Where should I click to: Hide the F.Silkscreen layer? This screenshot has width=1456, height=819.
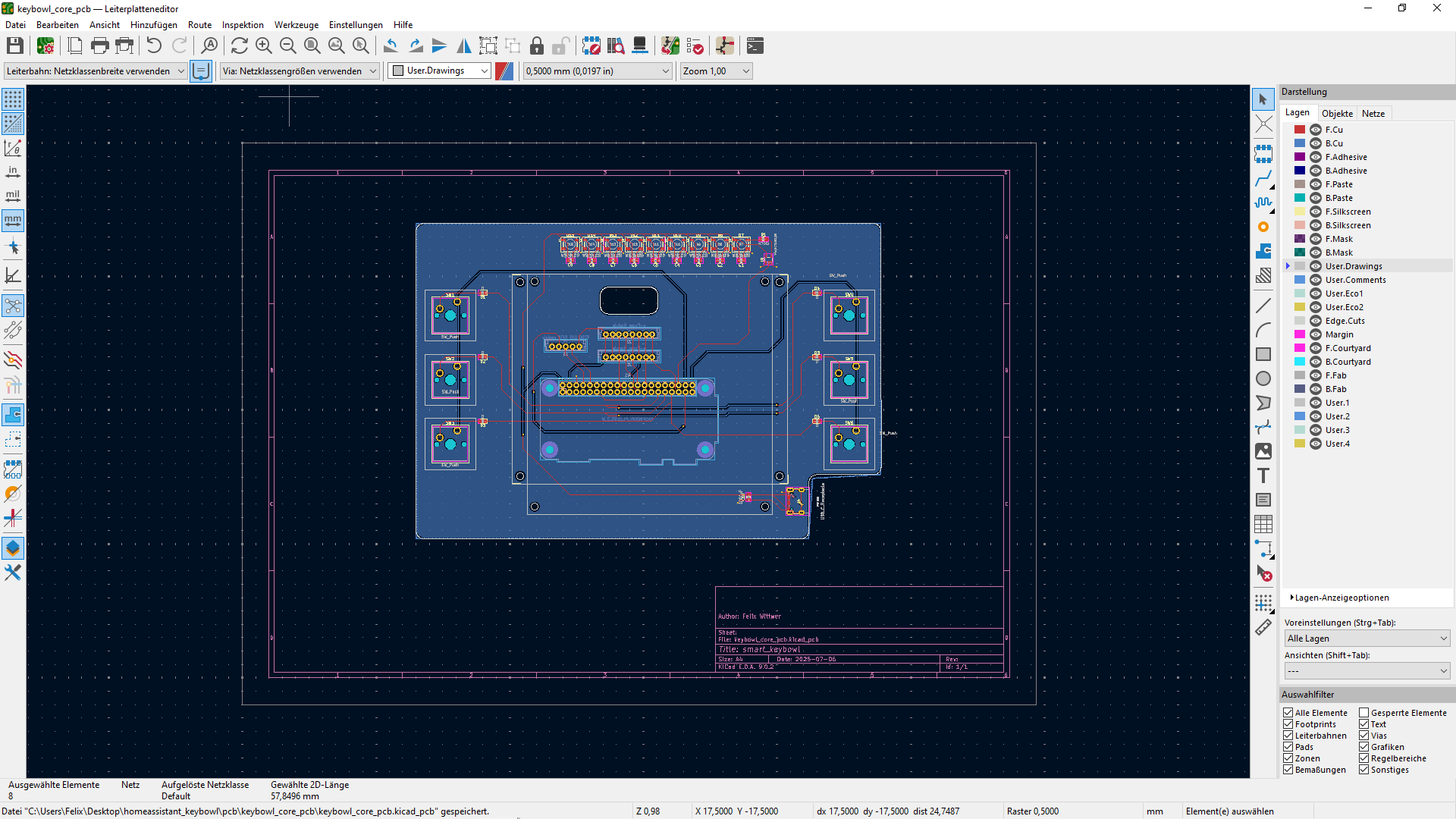click(x=1316, y=212)
